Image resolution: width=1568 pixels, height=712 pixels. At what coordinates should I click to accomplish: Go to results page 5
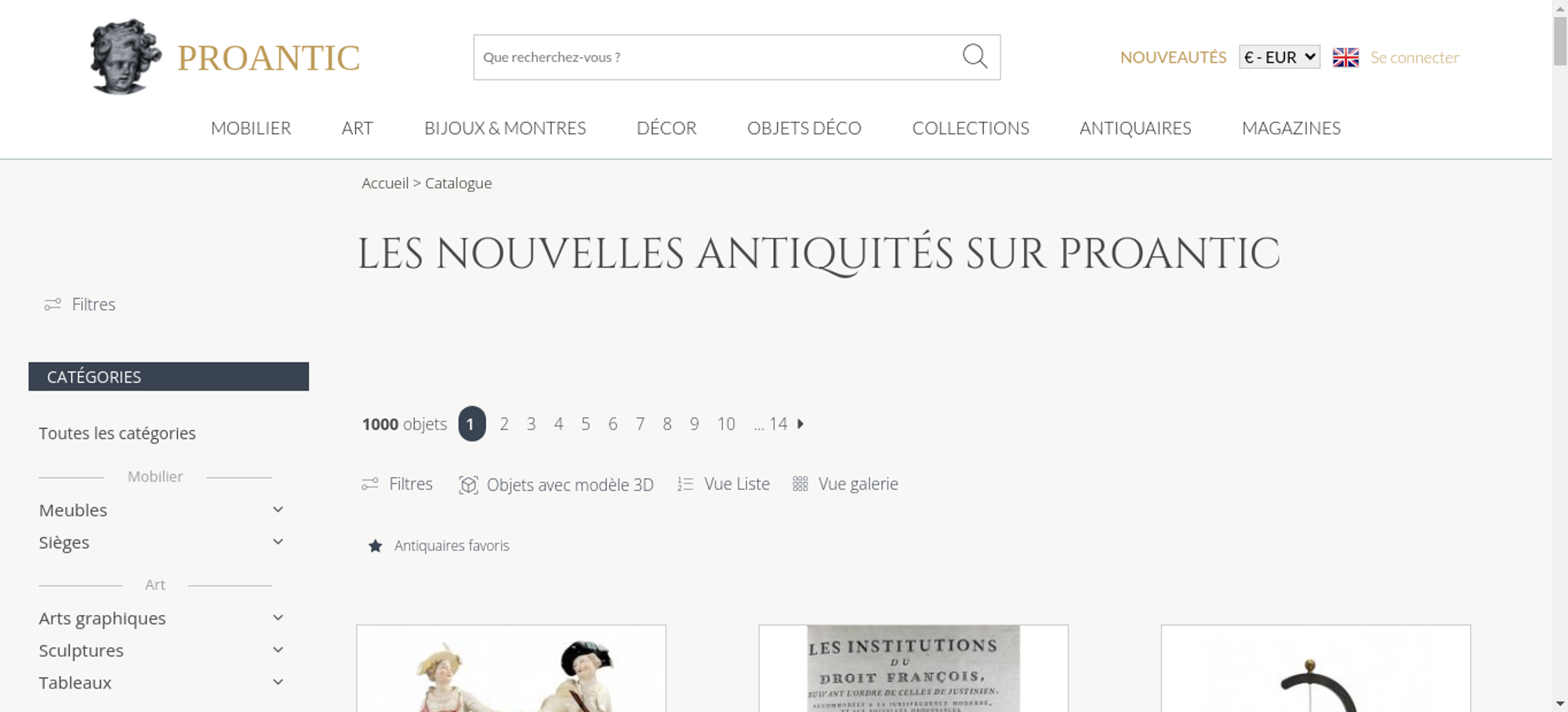tap(586, 423)
